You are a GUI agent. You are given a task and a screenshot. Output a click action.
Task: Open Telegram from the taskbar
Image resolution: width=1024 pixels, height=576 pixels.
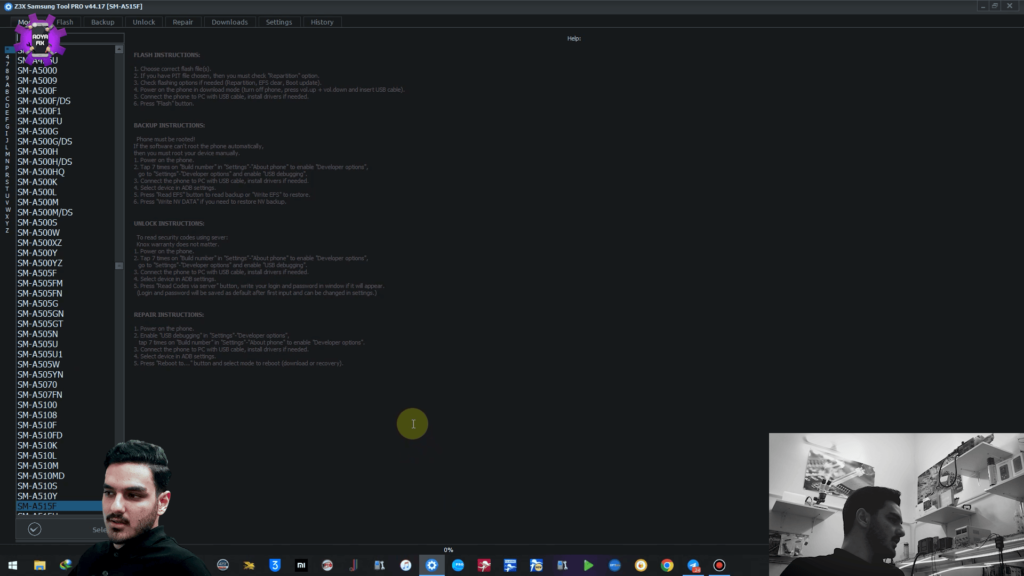pyautogui.click(x=693, y=566)
